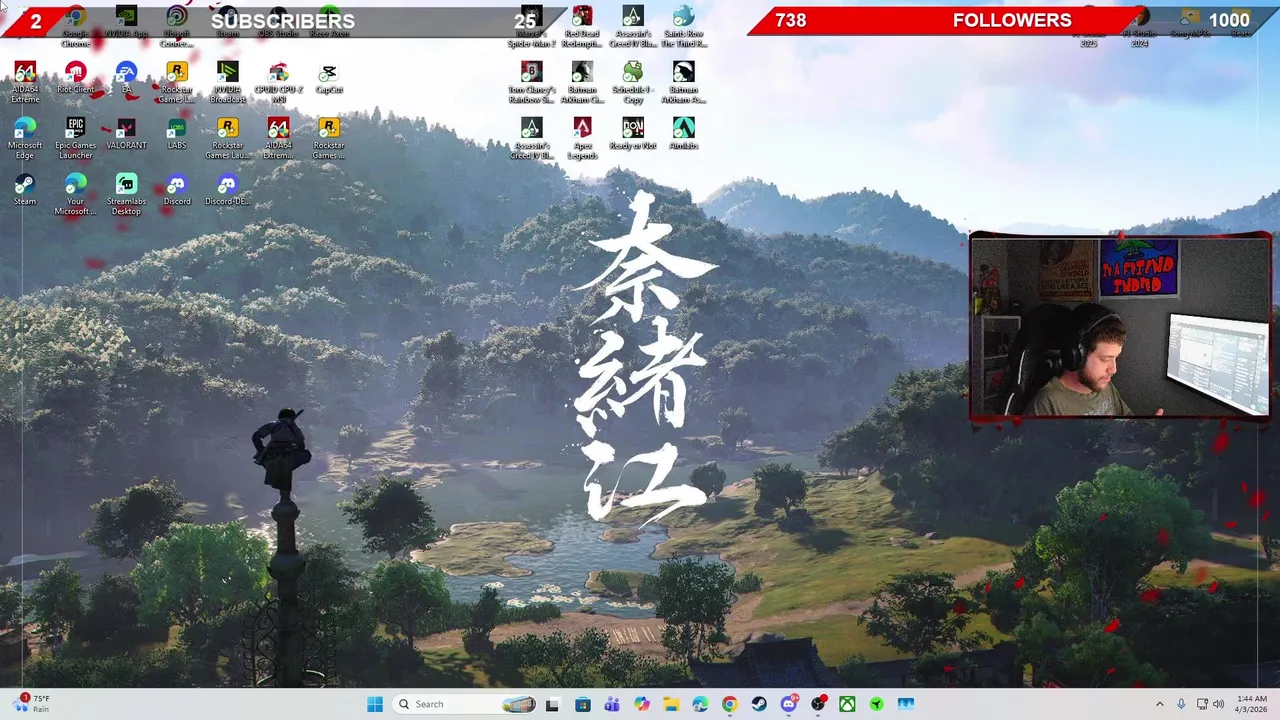This screenshot has height=720, width=1280.
Task: Open Steam from the taskbar
Action: click(x=759, y=704)
